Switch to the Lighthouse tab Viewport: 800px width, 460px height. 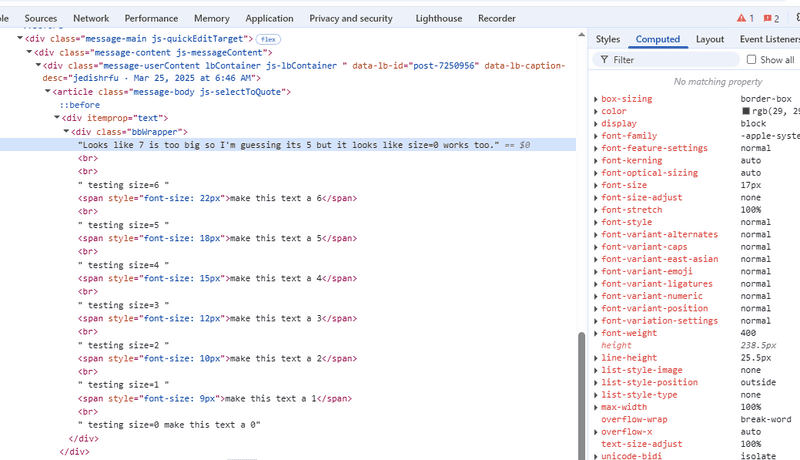[438, 18]
